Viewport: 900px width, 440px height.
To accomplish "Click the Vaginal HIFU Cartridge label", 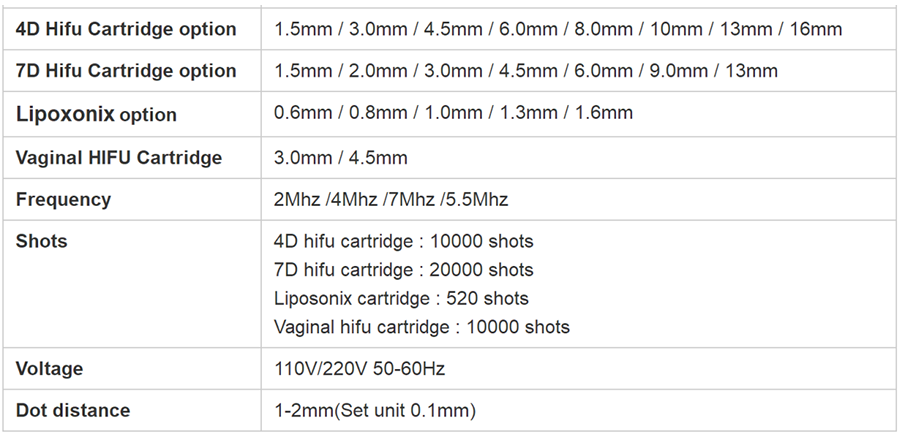I will click(119, 158).
